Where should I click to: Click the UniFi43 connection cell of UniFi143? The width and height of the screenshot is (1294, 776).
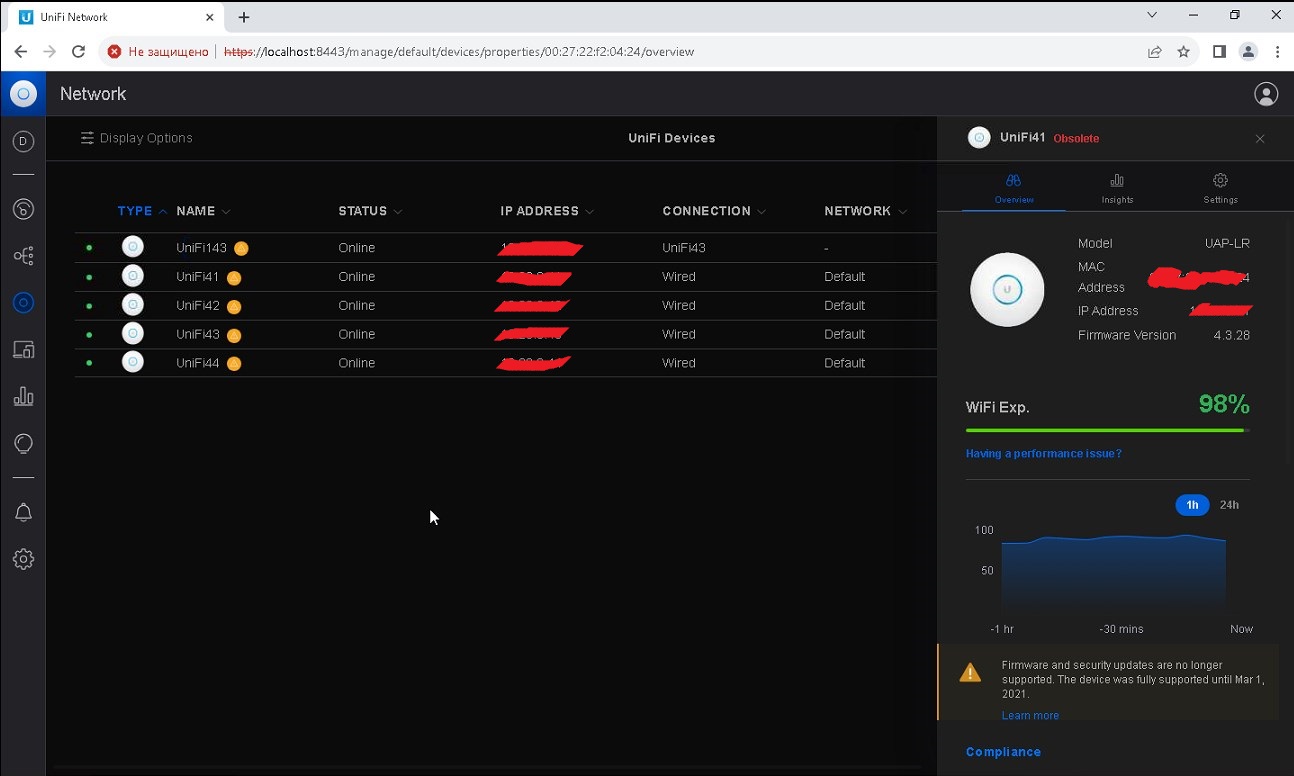pyautogui.click(x=683, y=248)
